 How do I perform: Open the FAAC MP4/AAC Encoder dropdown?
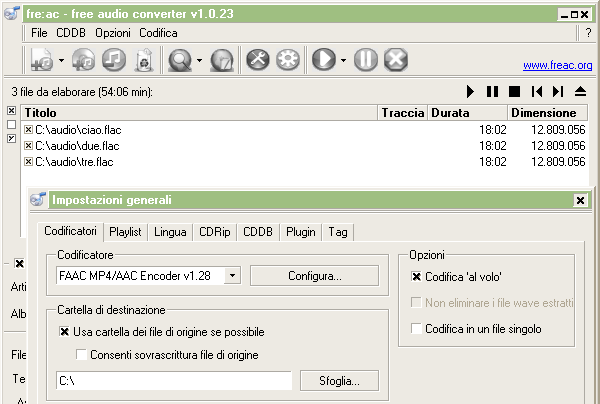[232, 275]
